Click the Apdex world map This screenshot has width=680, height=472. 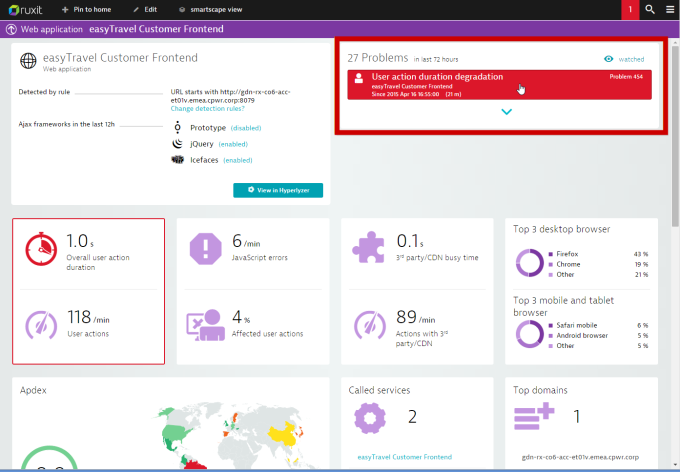229,437
